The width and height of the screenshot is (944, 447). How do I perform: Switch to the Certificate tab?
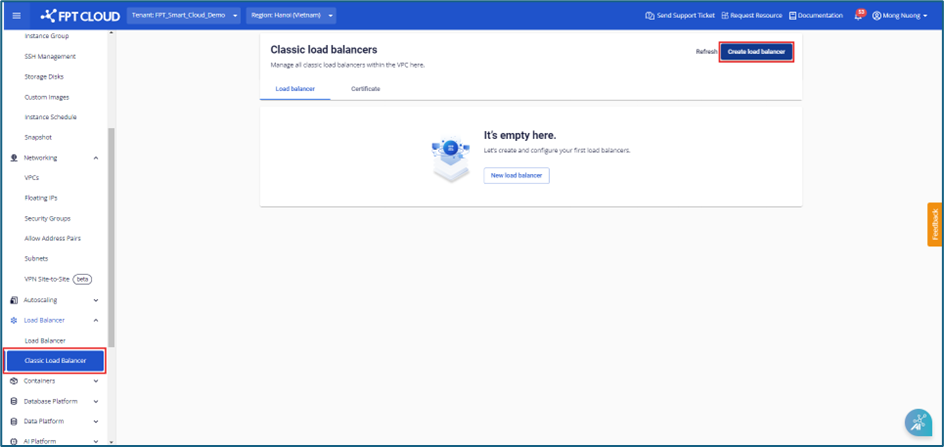[365, 89]
